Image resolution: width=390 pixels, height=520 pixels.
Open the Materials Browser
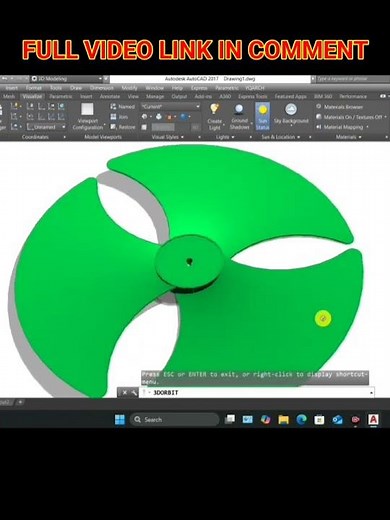[x=339, y=107]
